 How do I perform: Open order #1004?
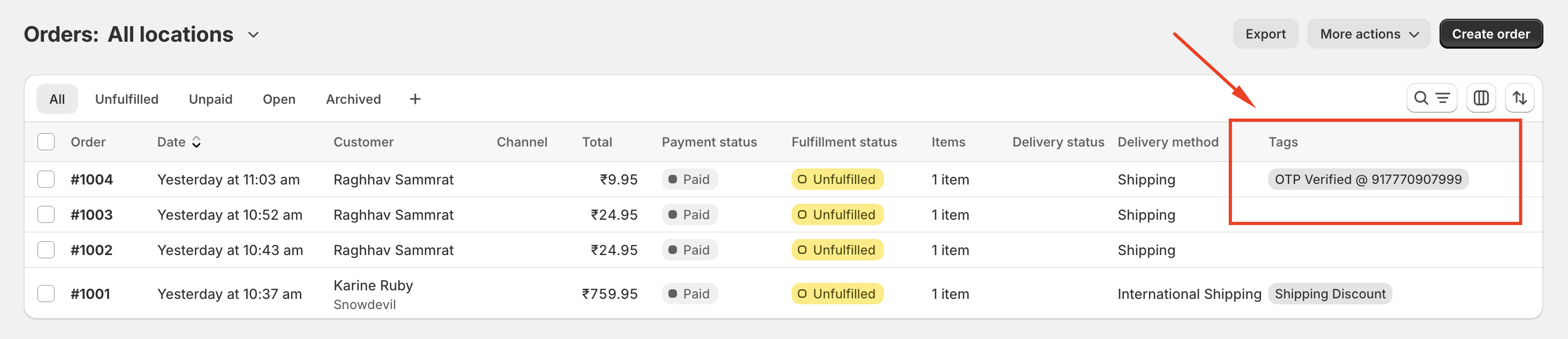pyautogui.click(x=92, y=180)
